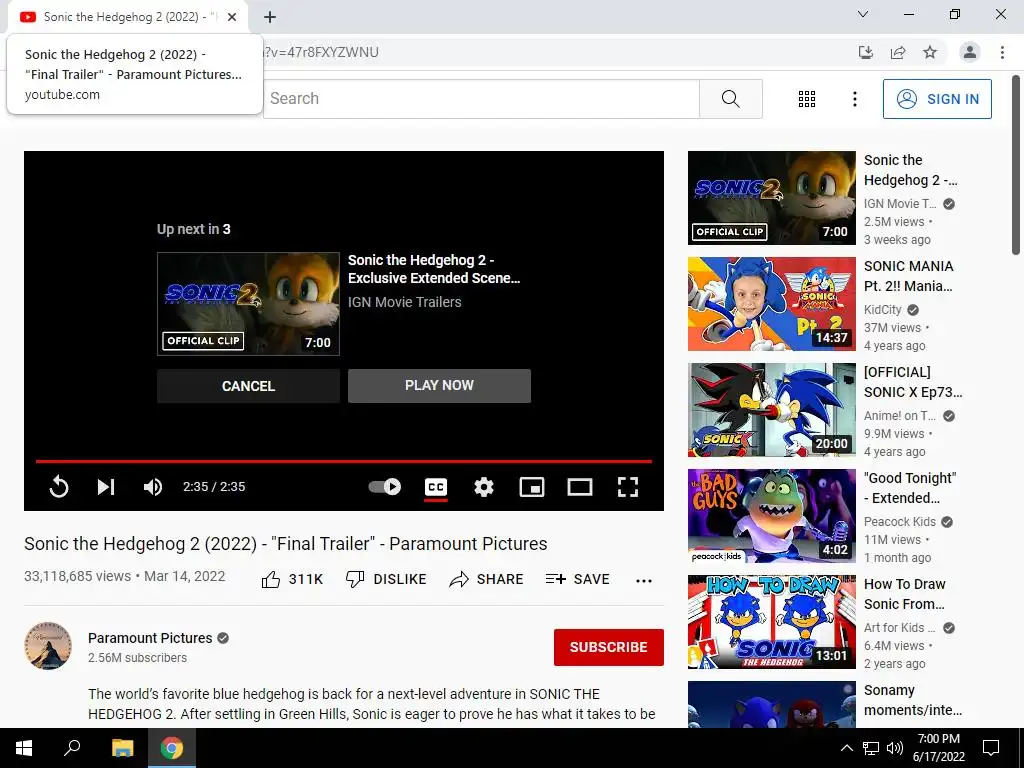Viewport: 1024px width, 768px height.
Task: Open the "Good Tonight" Extended video title
Action: [x=909, y=488]
